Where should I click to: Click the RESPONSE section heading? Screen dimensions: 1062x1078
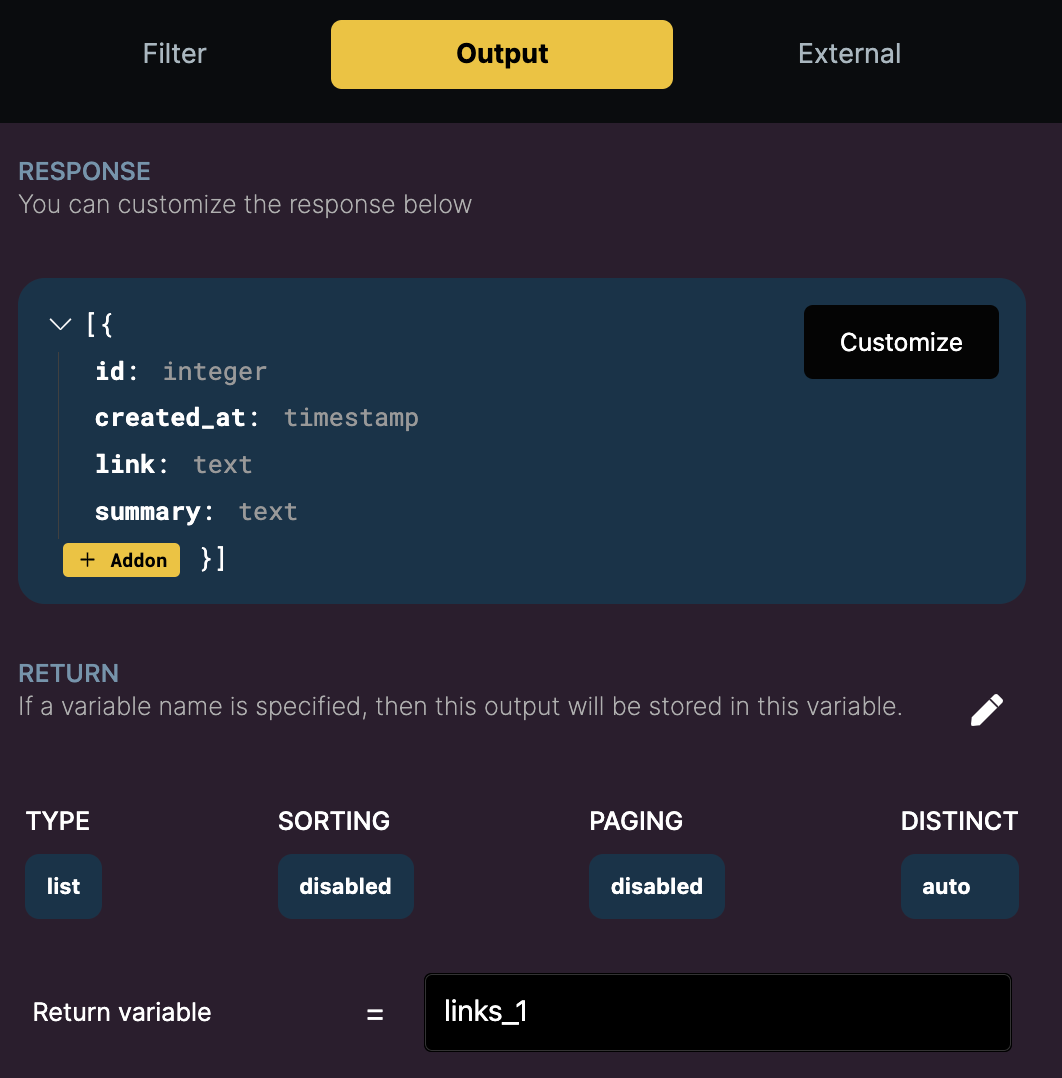click(85, 171)
